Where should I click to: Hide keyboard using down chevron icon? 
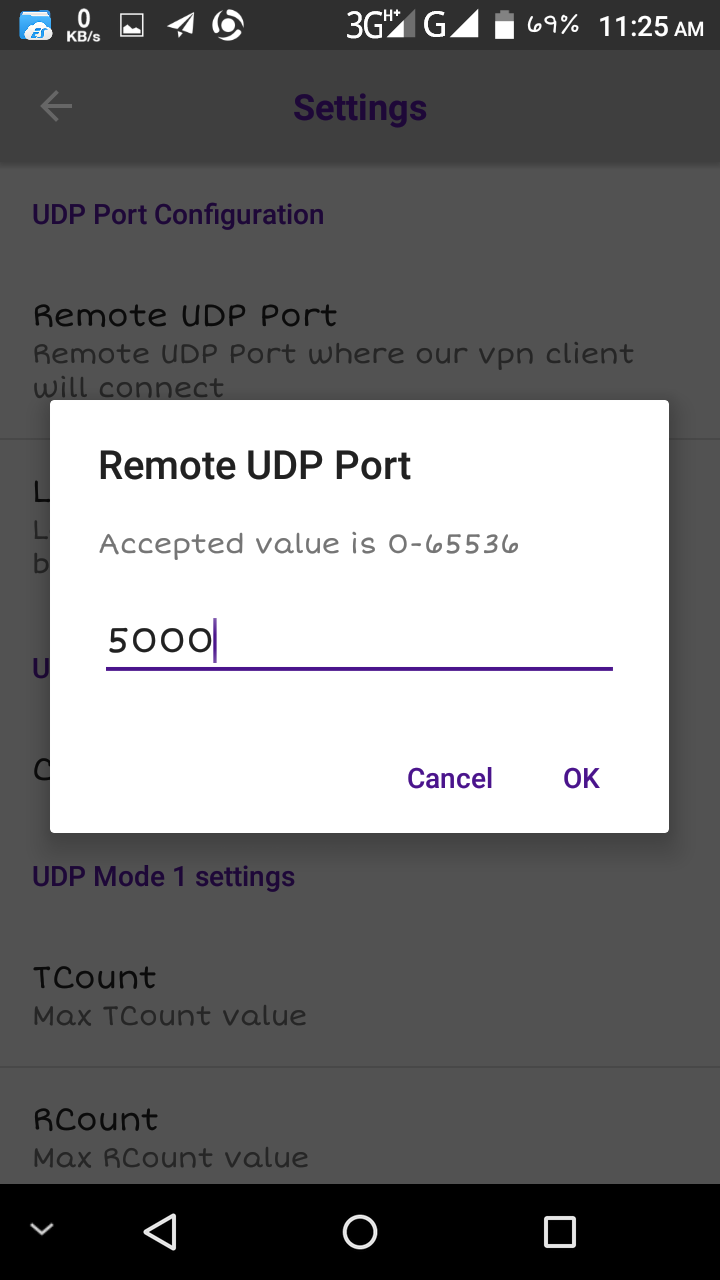[x=42, y=1230]
